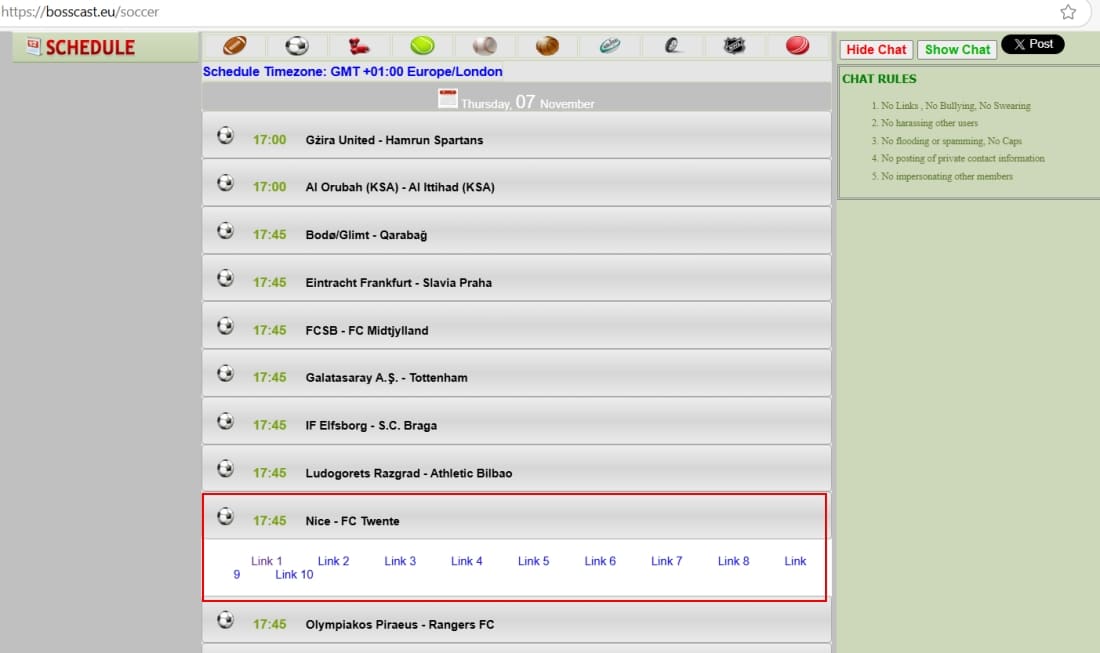
Task: Click the rule 'No flooding or spamming, No Caps'
Action: pos(951,141)
